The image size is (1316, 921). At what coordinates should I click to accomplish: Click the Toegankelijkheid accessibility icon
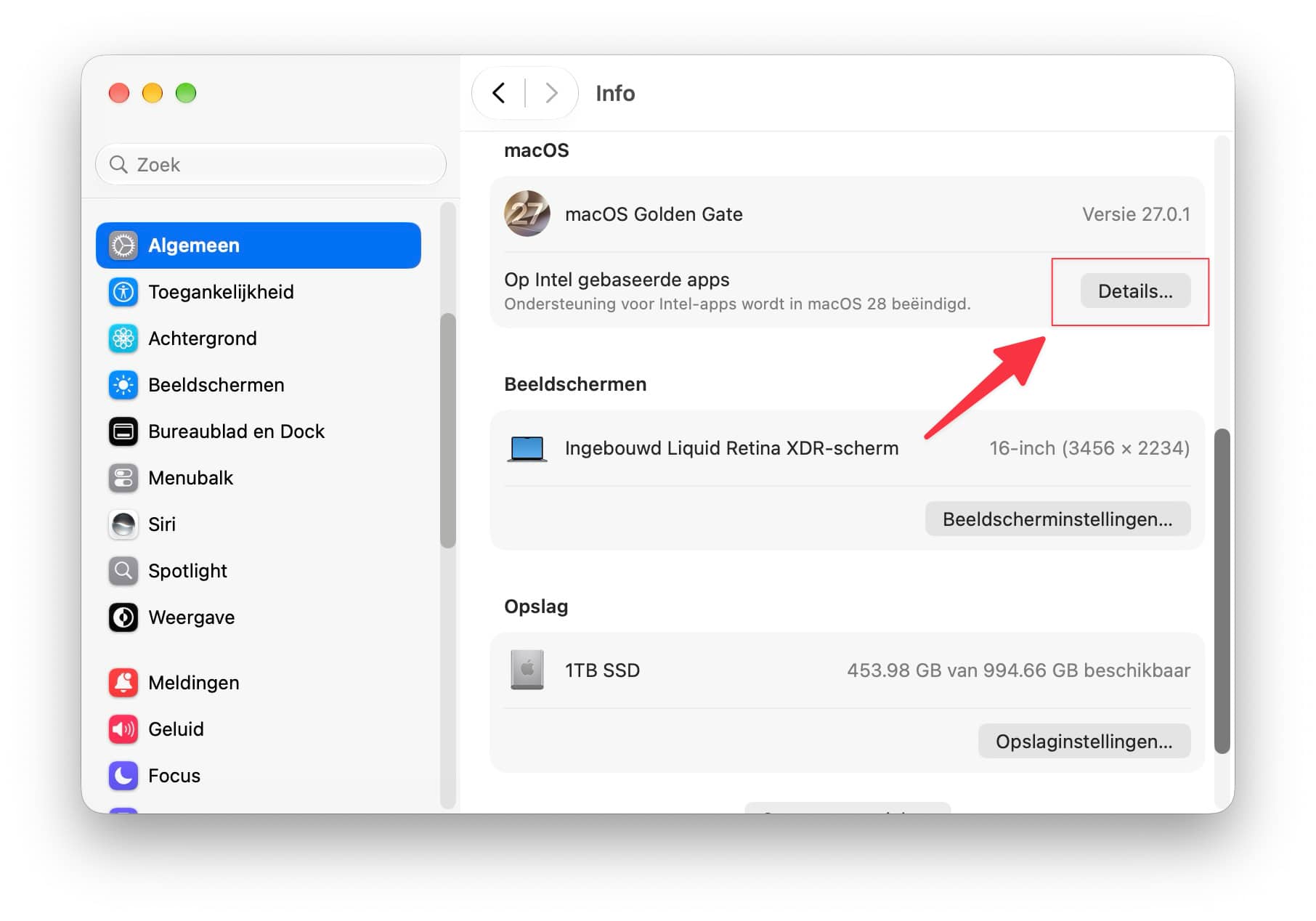(123, 292)
